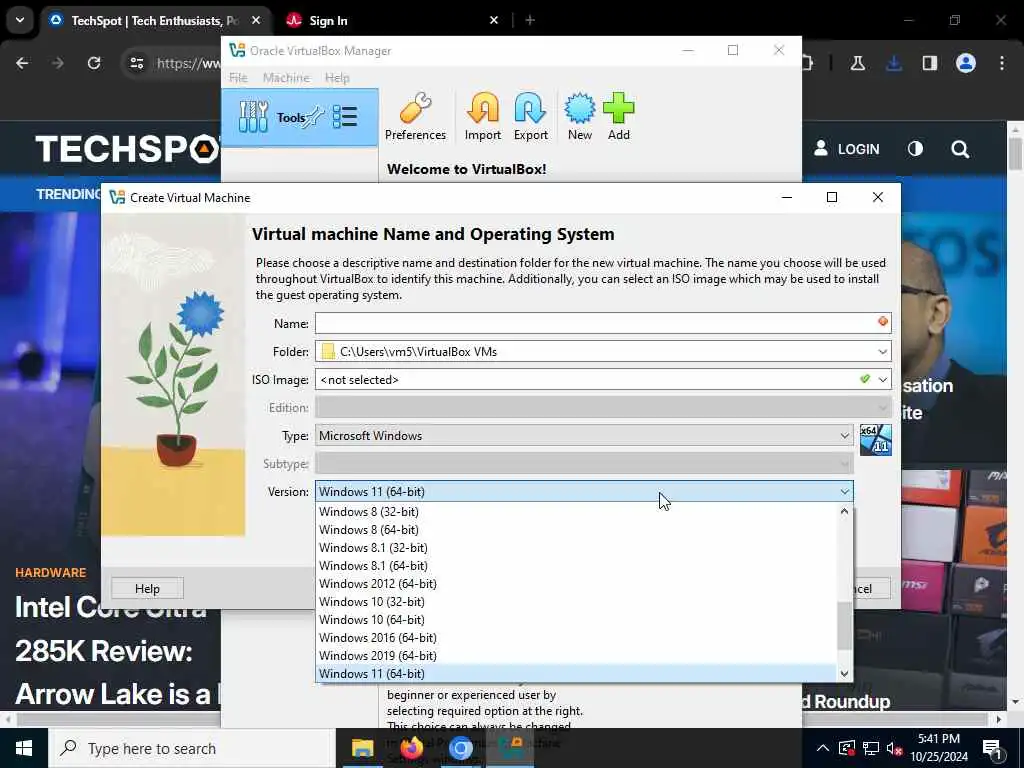Click the TechSpot LOGIN link
Viewport: 1024px width, 768px height.
coord(846,149)
